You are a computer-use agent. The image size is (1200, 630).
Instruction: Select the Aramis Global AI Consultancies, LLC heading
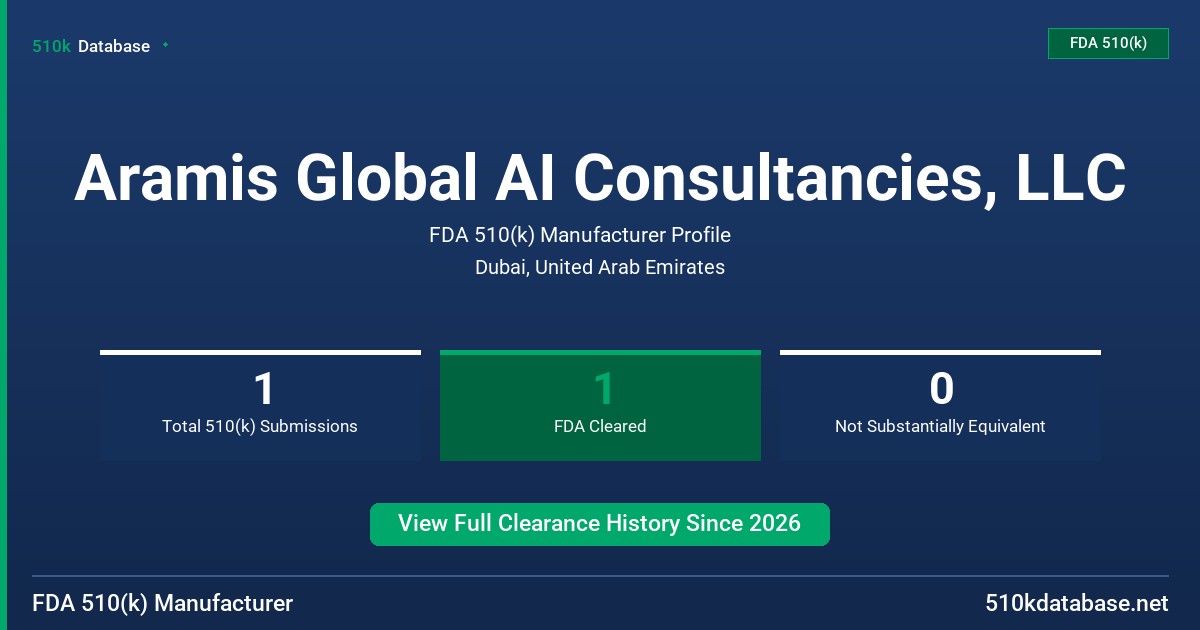tap(600, 178)
